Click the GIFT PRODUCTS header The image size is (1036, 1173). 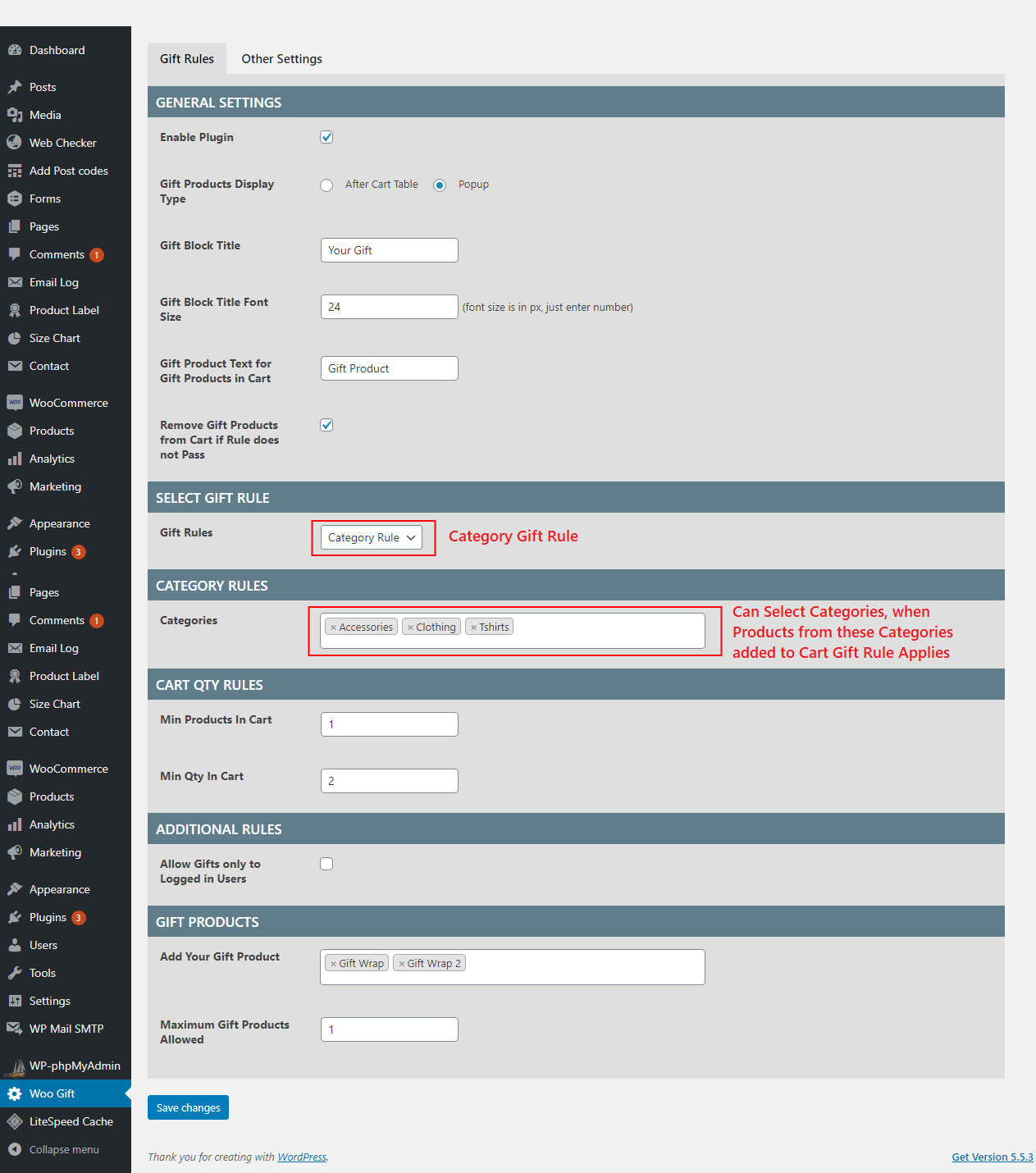point(576,921)
